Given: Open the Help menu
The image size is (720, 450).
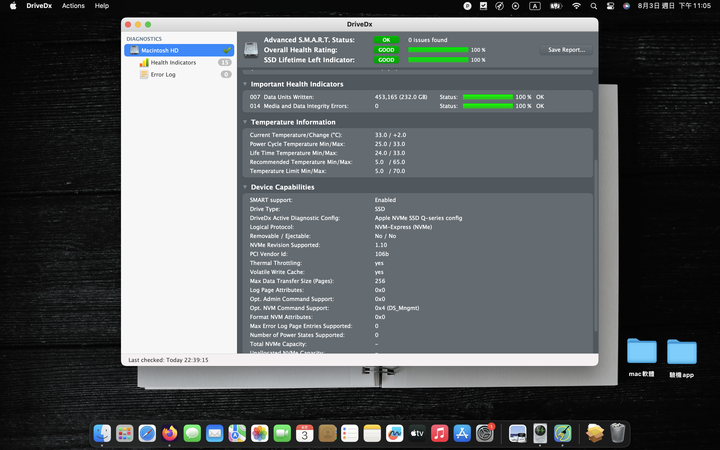Looking at the screenshot, I should (101, 6).
